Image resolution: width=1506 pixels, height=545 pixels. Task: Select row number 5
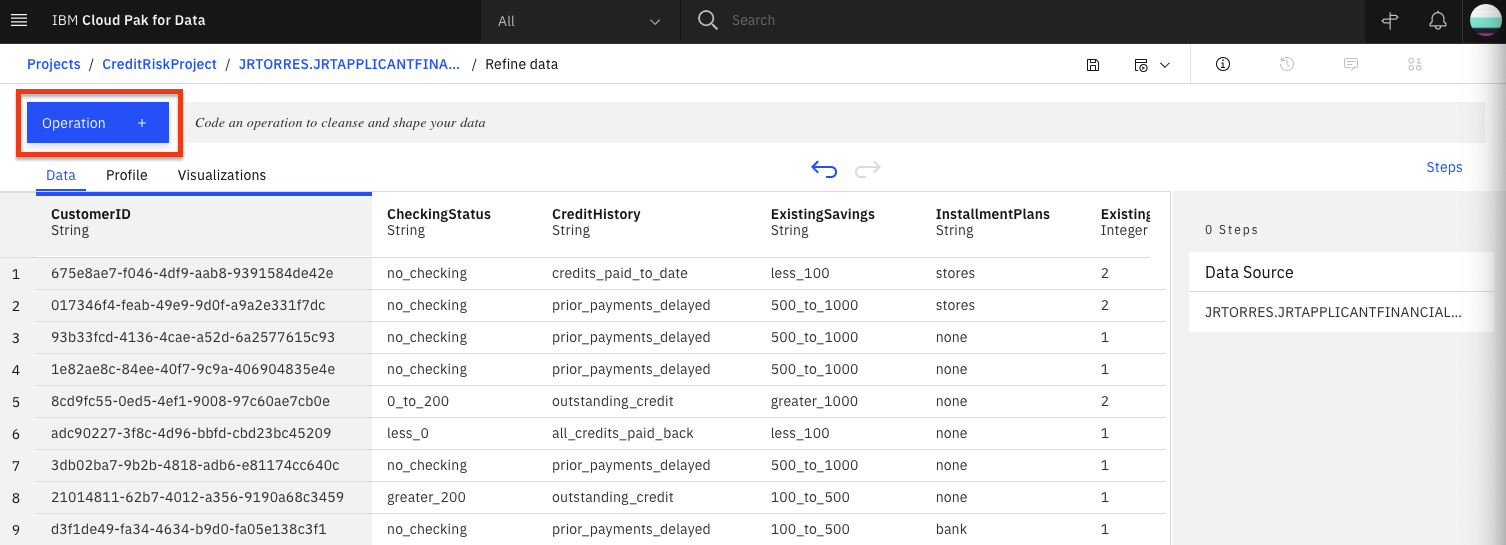point(16,401)
